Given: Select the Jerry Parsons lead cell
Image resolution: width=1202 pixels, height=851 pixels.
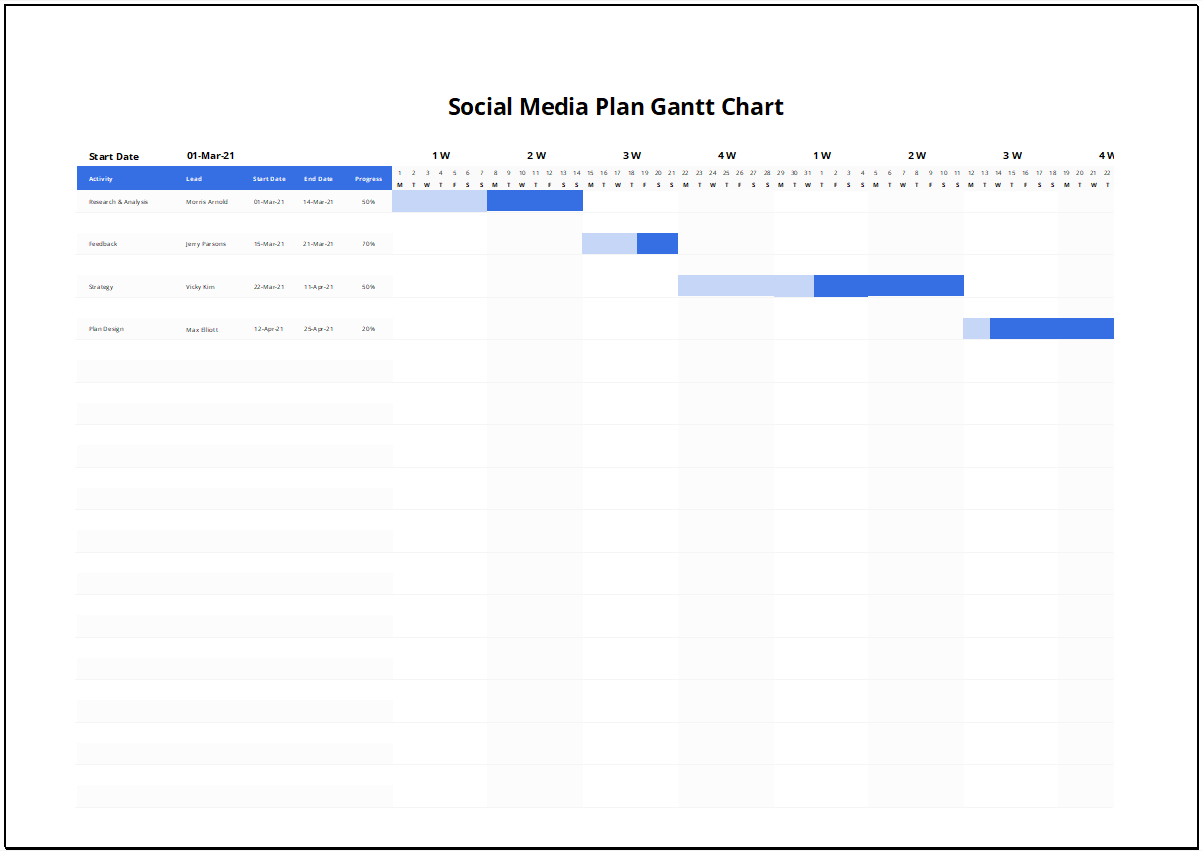Looking at the screenshot, I should coord(206,244).
